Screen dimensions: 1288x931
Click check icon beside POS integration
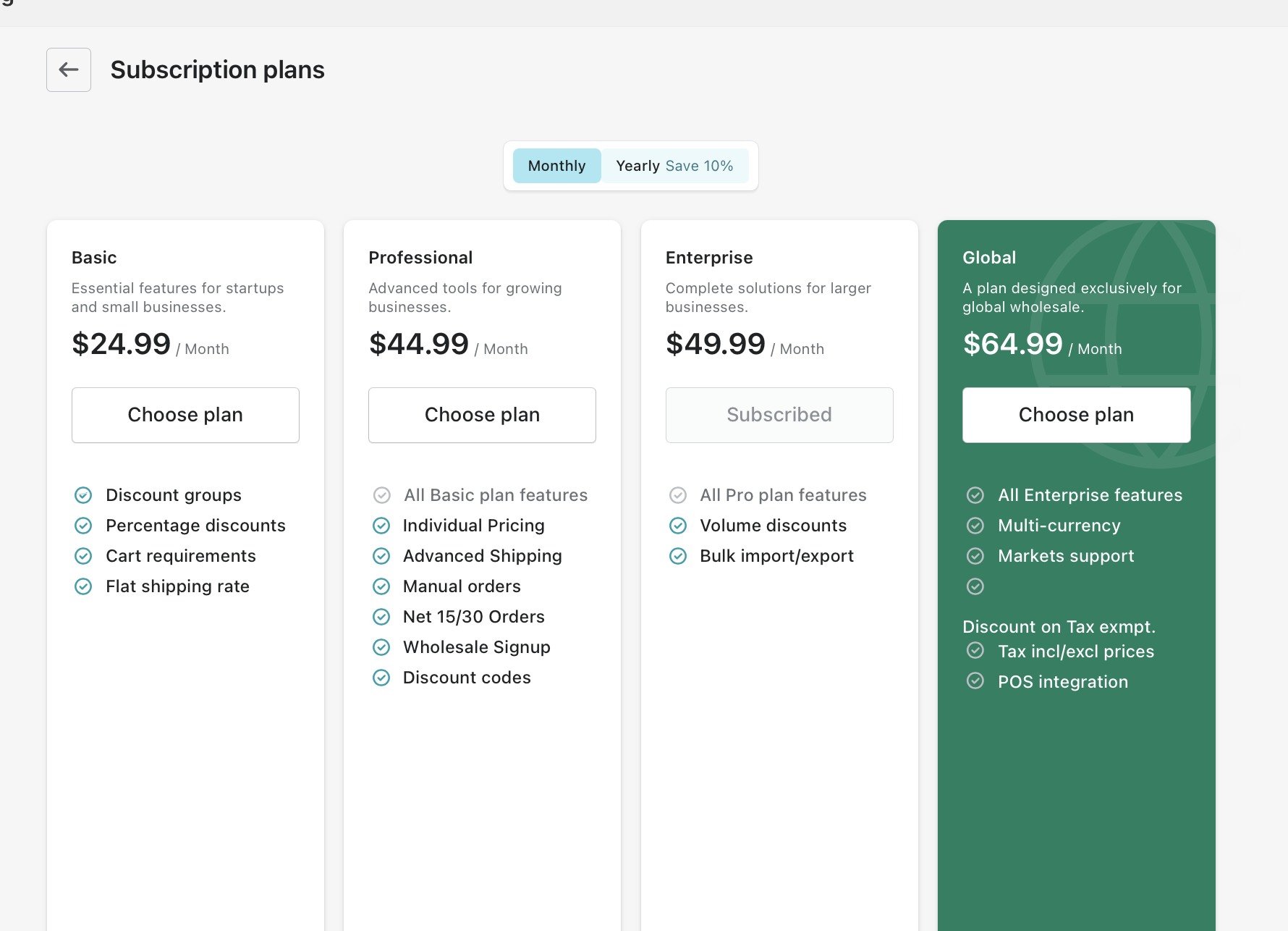pos(975,681)
